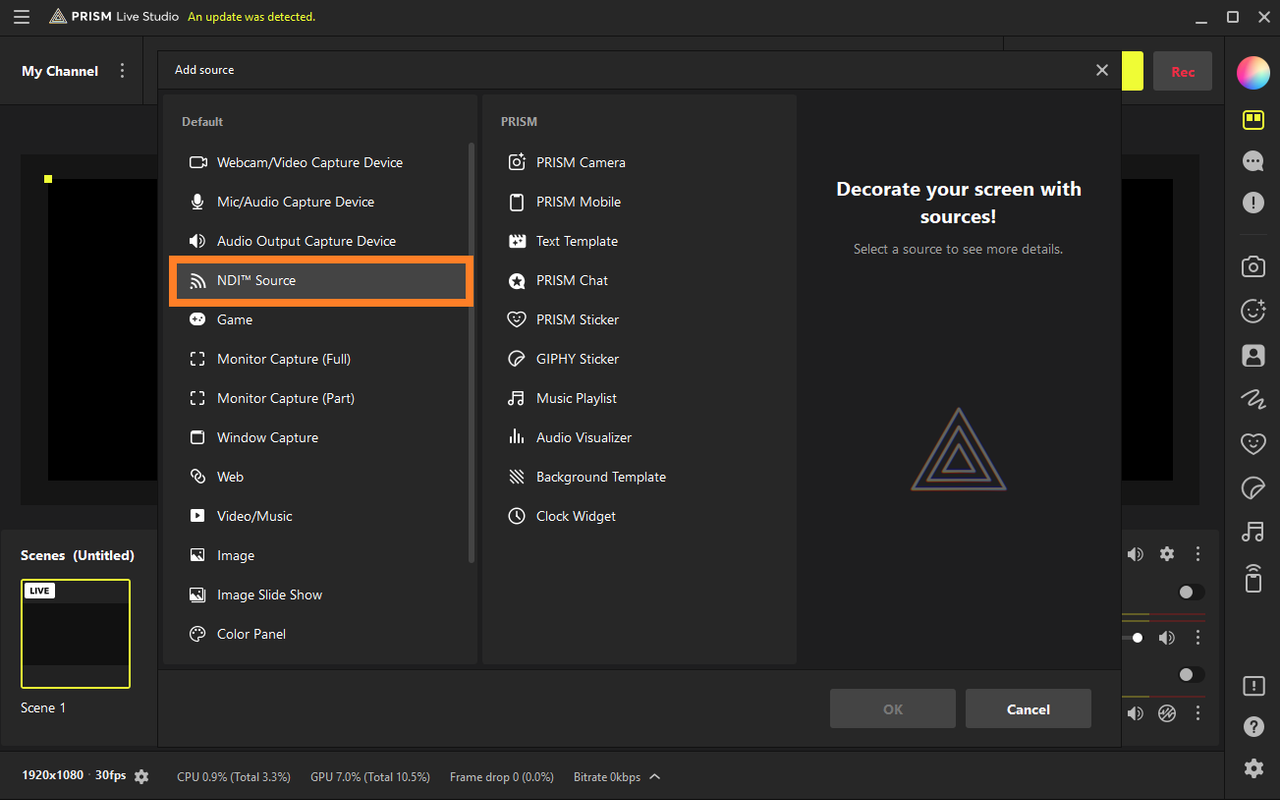Choose Monitor Capture (Full)
The width and height of the screenshot is (1280, 800).
[320, 359]
